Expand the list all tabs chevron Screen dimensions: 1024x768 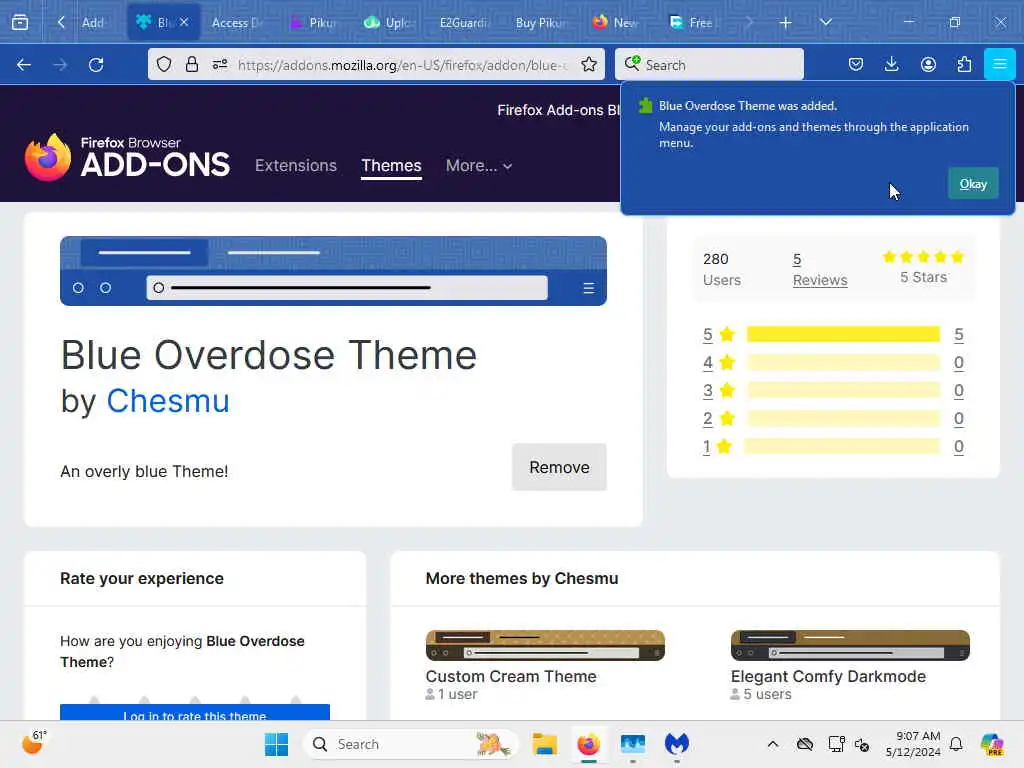click(x=825, y=22)
